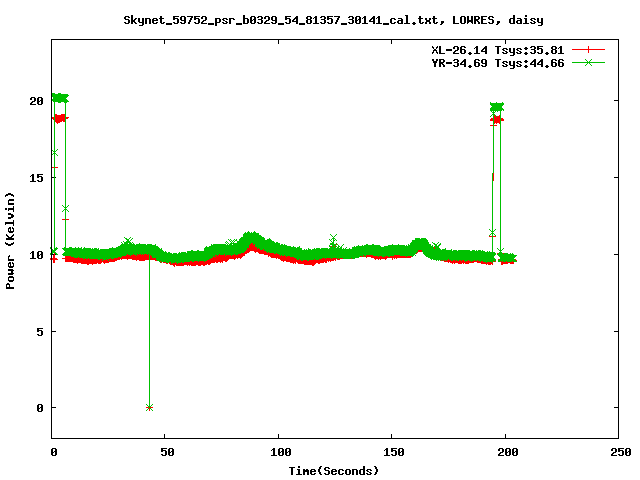Click the zero-power outlier data point
This screenshot has height=480, width=640.
(149, 407)
